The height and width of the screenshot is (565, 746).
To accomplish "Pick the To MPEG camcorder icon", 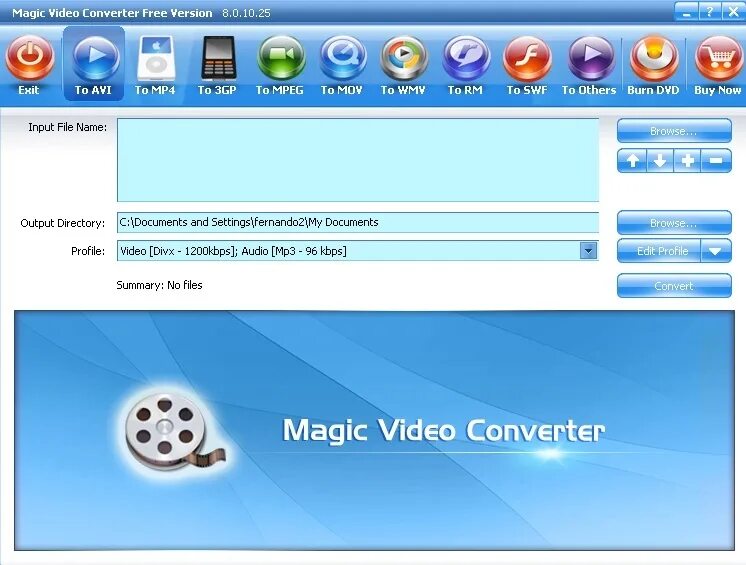I will click(x=281, y=59).
